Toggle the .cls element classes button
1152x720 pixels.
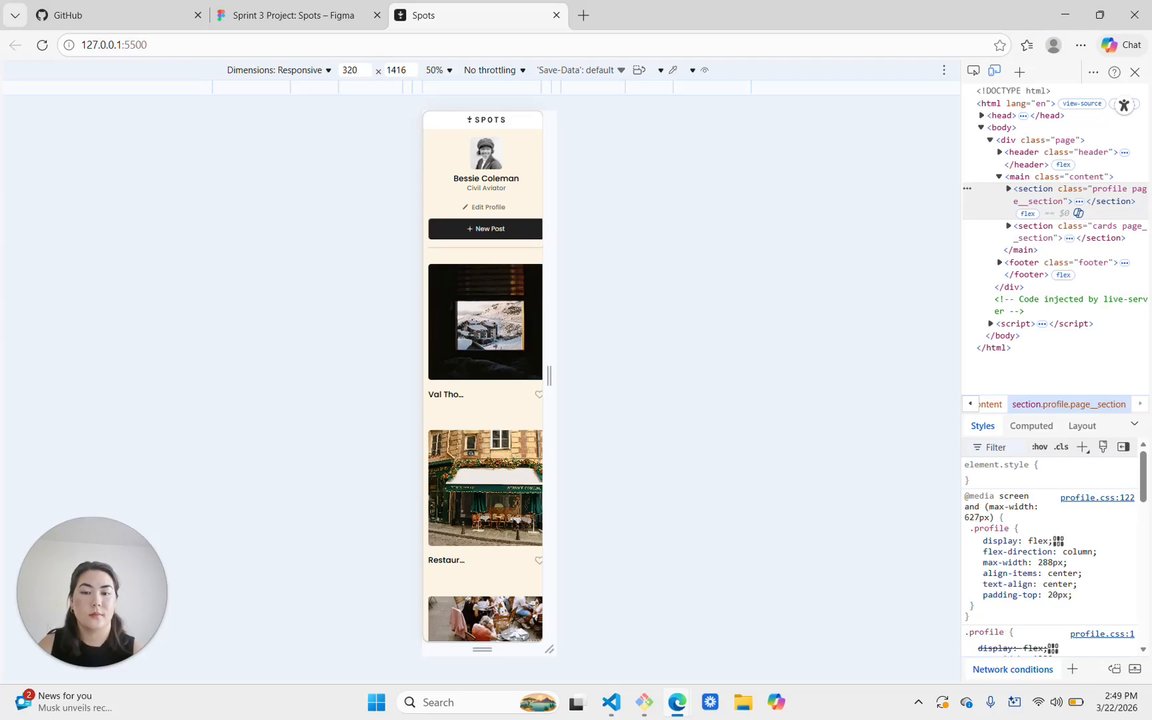(1061, 447)
